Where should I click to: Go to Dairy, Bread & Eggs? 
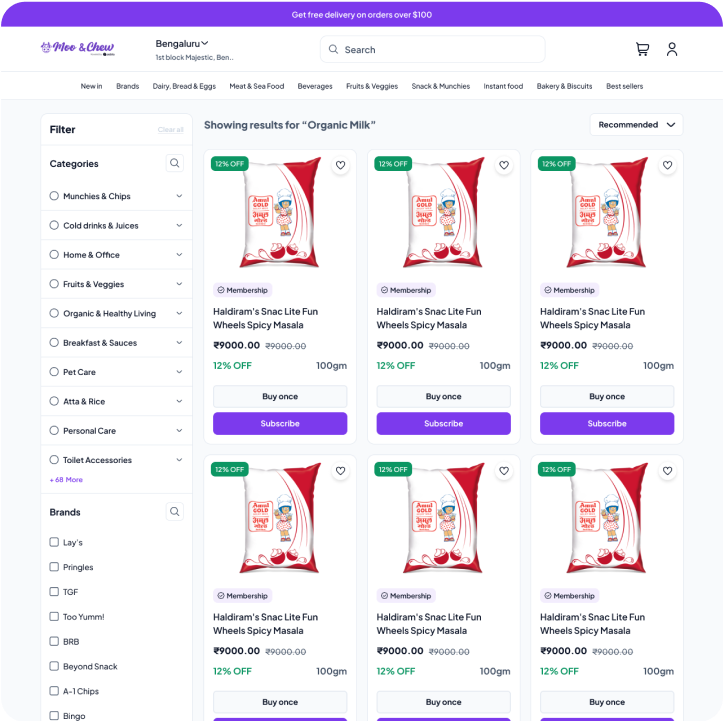click(x=184, y=86)
